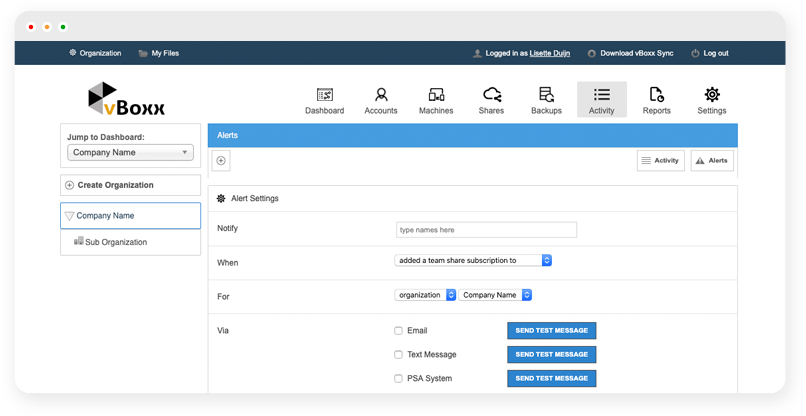Check the PSA System option

pos(399,379)
